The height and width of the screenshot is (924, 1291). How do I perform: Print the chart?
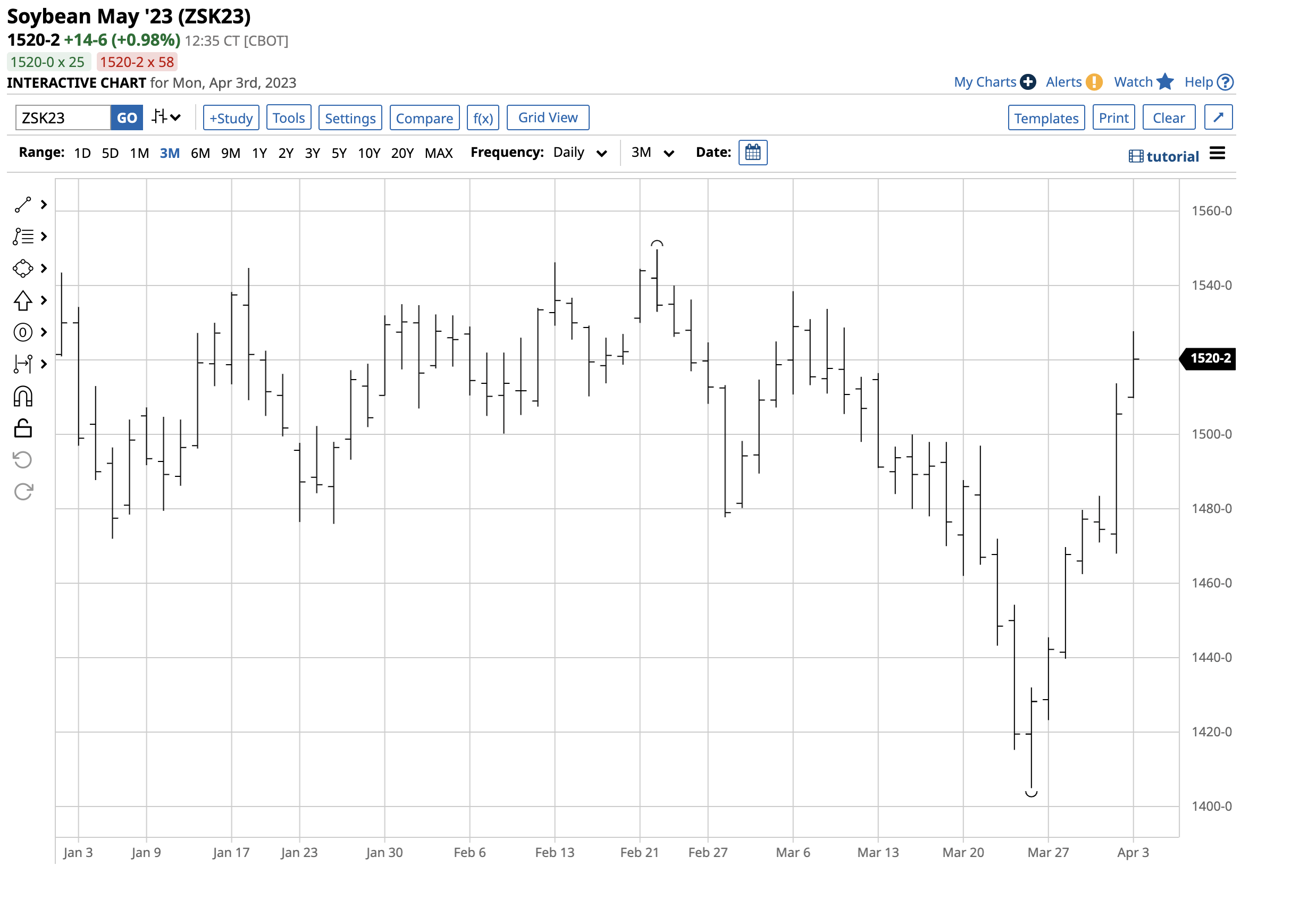[1113, 118]
